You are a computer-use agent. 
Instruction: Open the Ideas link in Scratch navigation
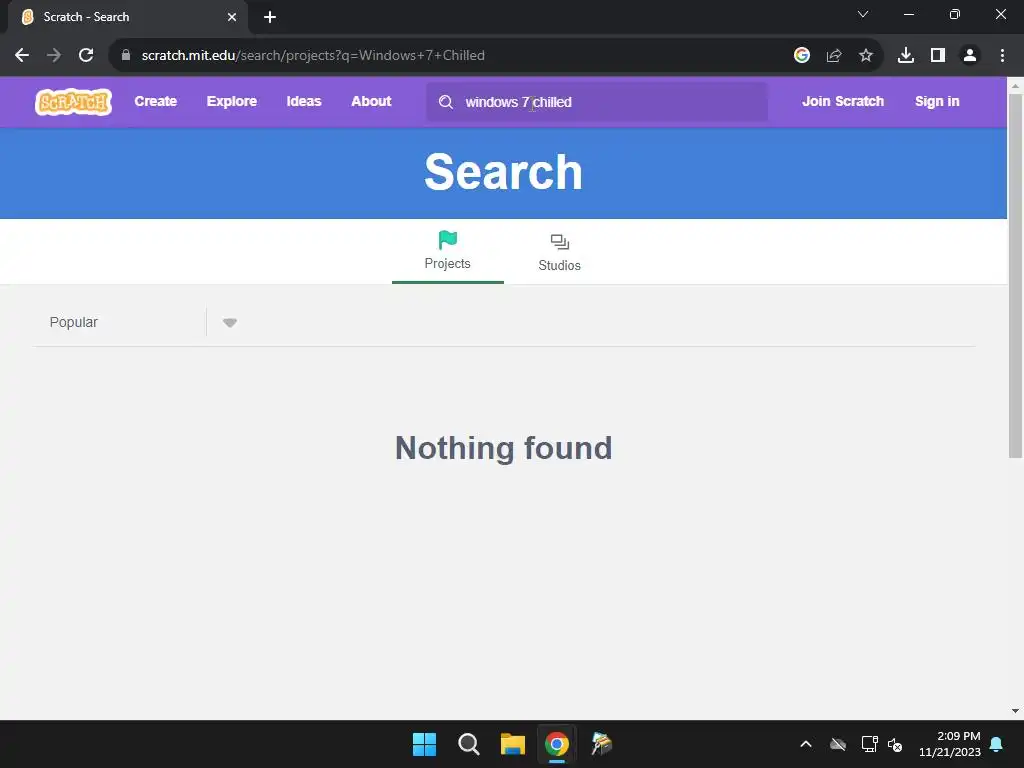(x=304, y=101)
